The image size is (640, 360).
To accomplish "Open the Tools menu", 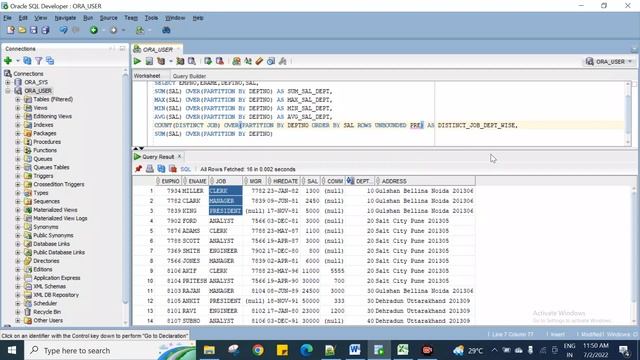I will [151, 18].
